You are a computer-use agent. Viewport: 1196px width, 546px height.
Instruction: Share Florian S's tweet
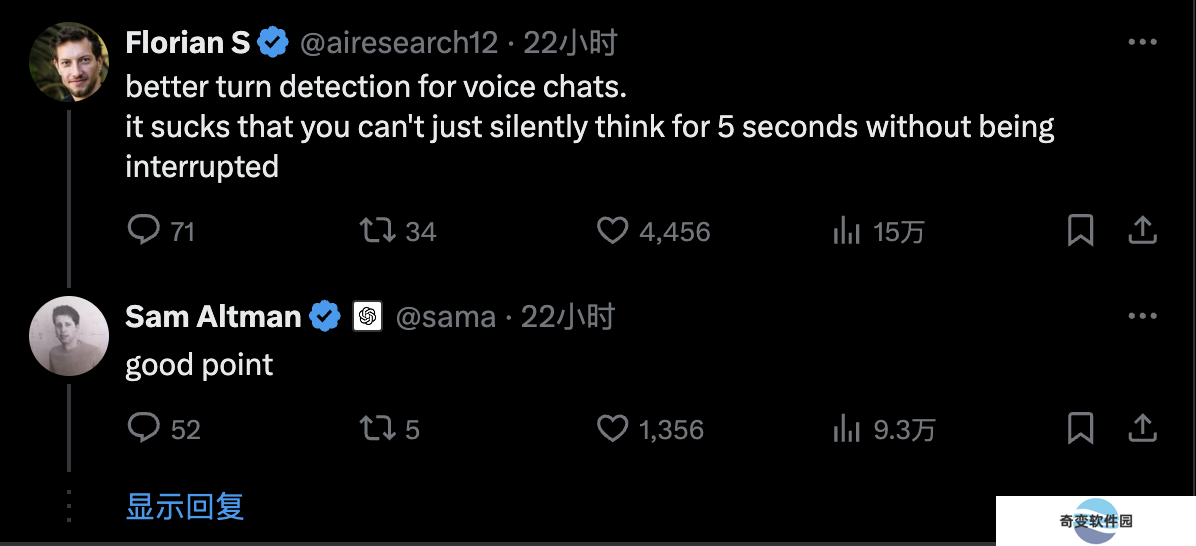click(x=1143, y=230)
